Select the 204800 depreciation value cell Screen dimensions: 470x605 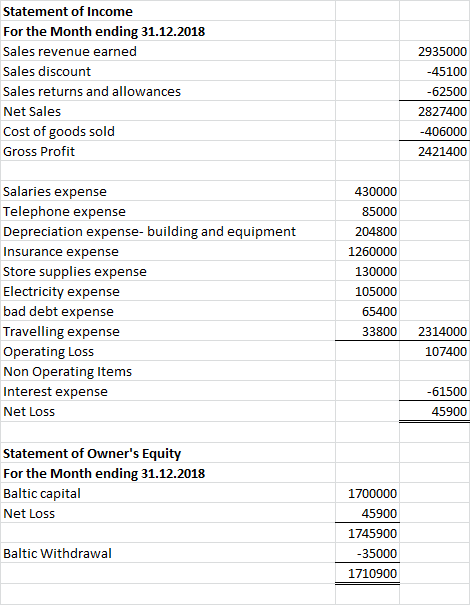pos(367,231)
